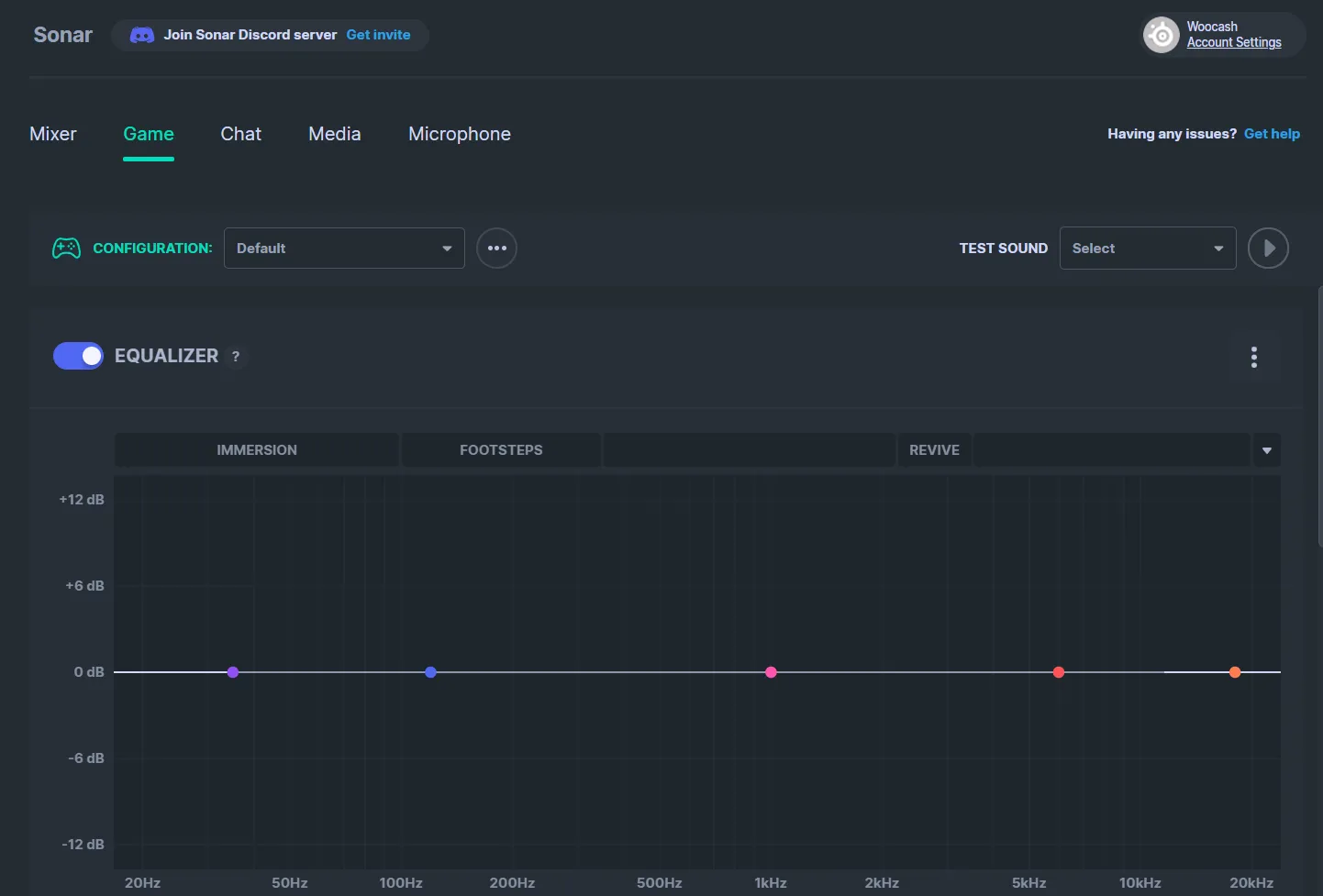Viewport: 1323px width, 896px height.
Task: Select the FOOTSTEPS frequency range
Action: (x=501, y=450)
